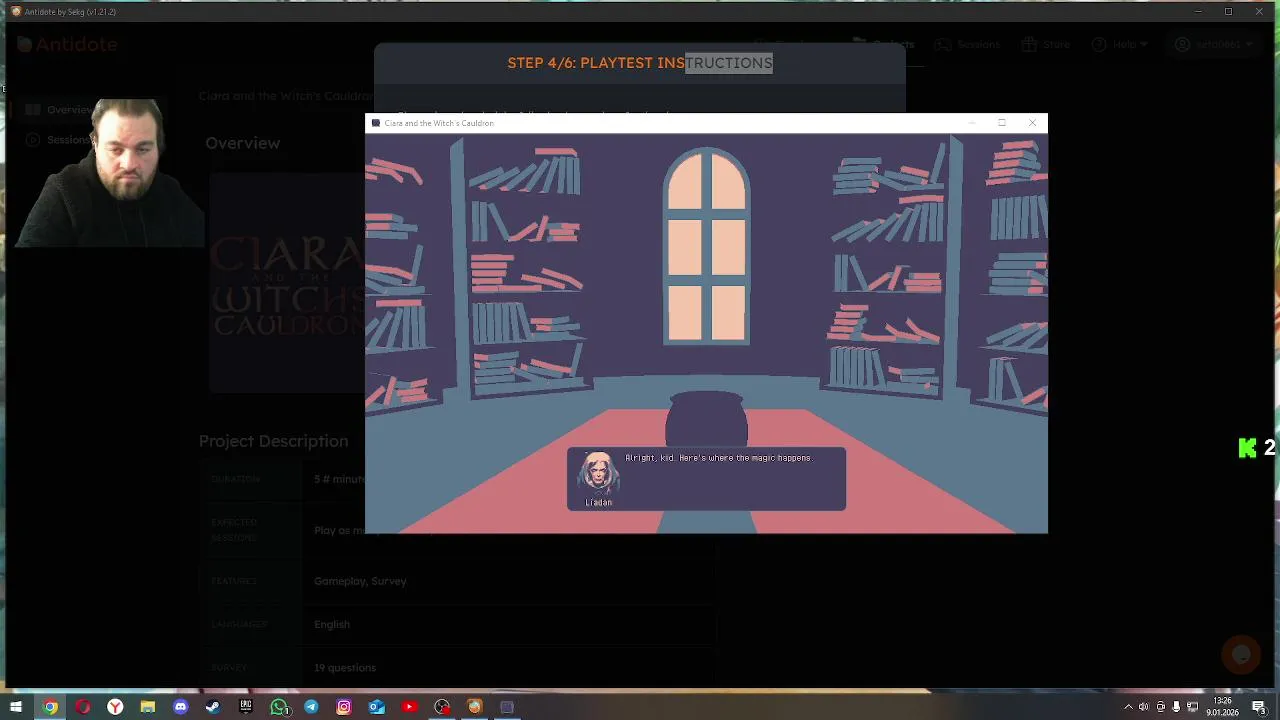Viewport: 1280px width, 720px height.
Task: Click the orange chat support bubble
Action: [1241, 654]
